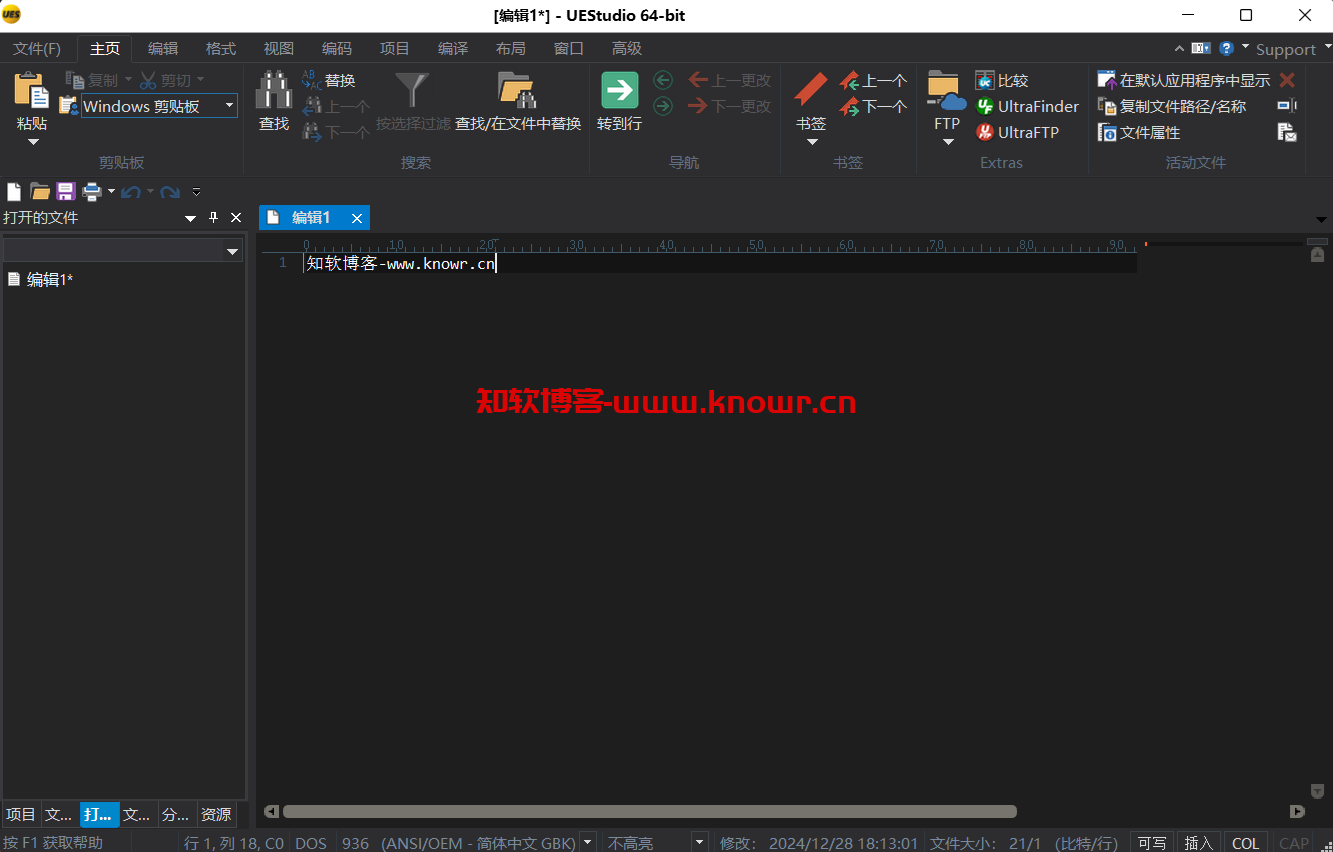Click the Cut (剪切) scissors icon
The image size is (1333, 852).
point(148,80)
